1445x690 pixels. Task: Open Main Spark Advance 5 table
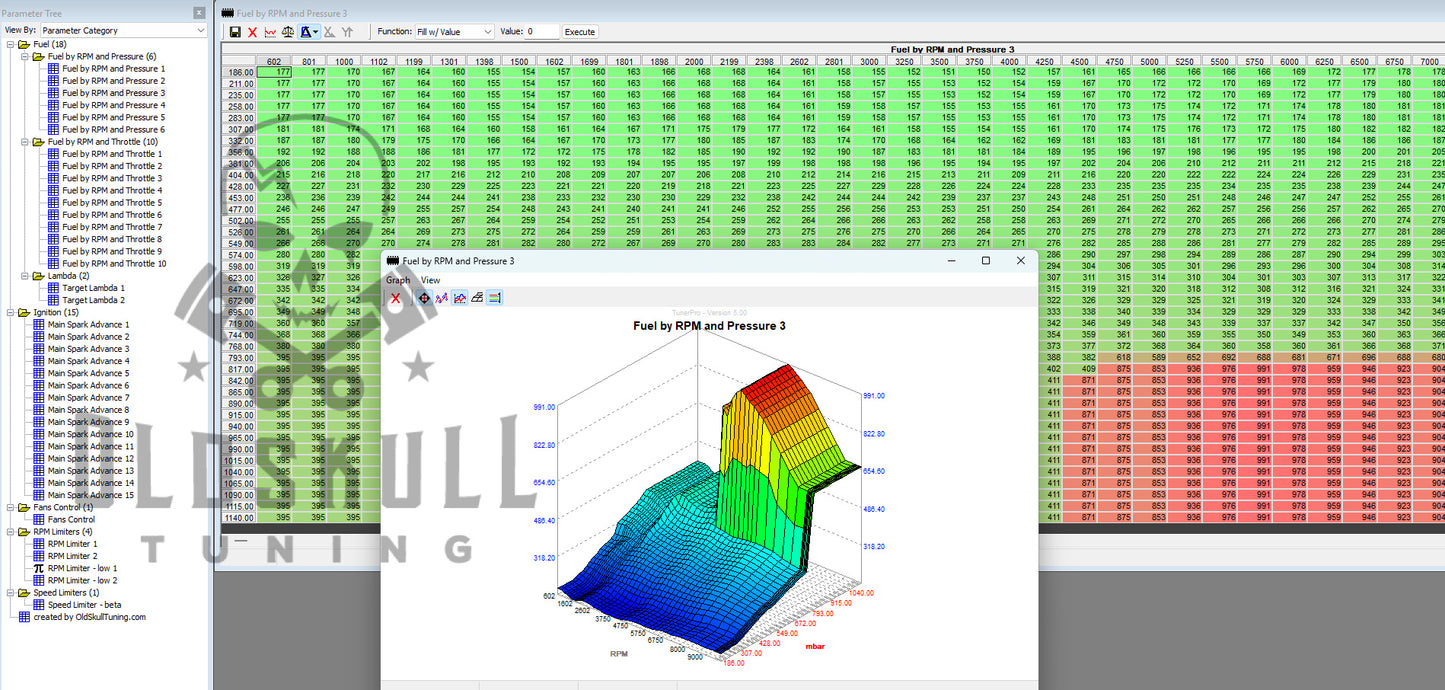coord(88,373)
